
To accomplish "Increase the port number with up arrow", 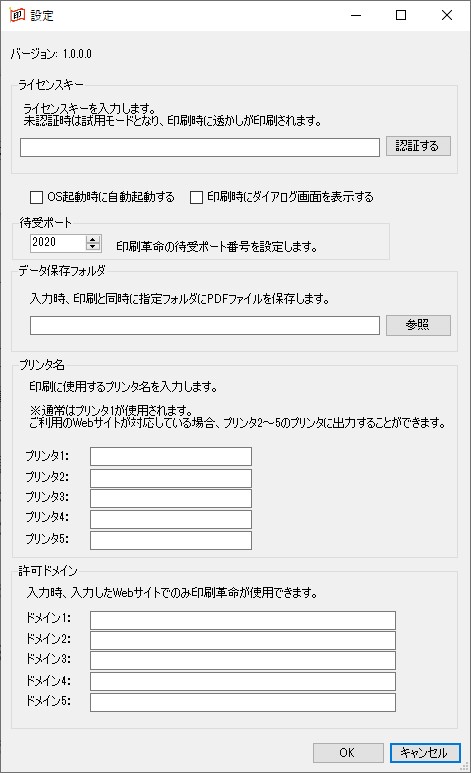I will click(x=92, y=239).
